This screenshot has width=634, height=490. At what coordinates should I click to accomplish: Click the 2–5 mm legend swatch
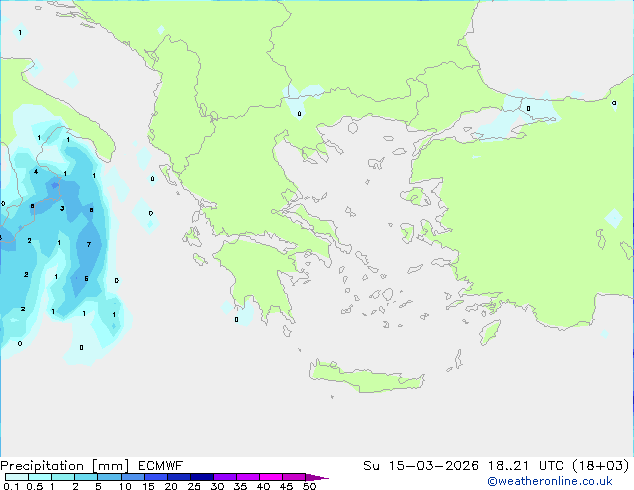(86, 477)
